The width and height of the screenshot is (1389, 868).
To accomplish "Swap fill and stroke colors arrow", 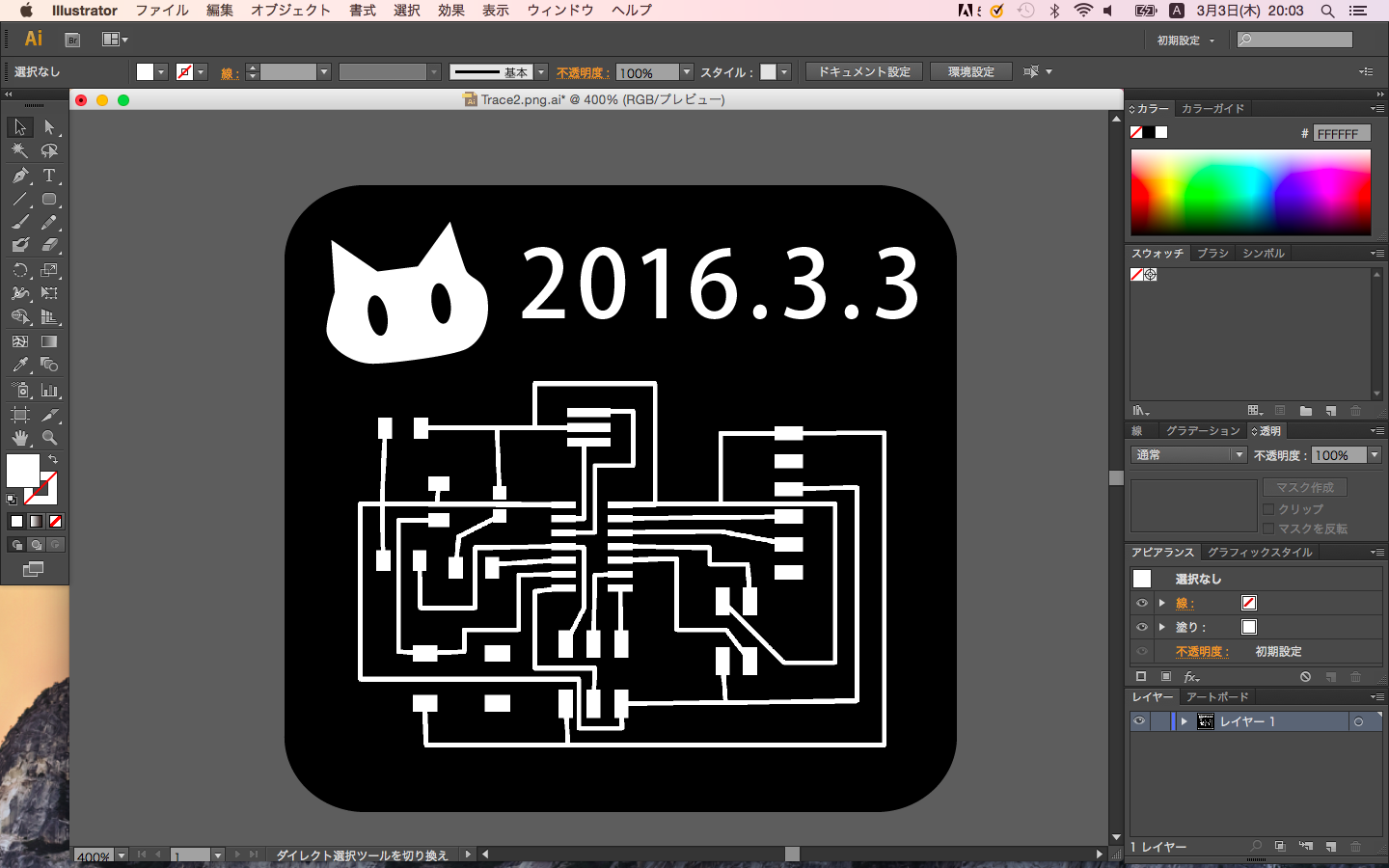I will tap(53, 459).
